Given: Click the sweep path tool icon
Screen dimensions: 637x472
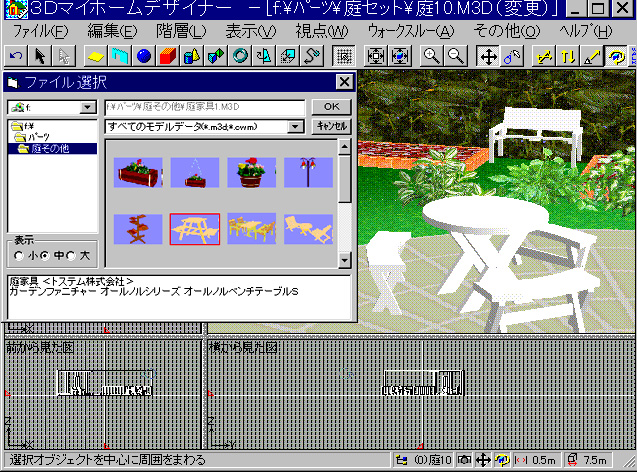Looking at the screenshot, I should tap(312, 56).
